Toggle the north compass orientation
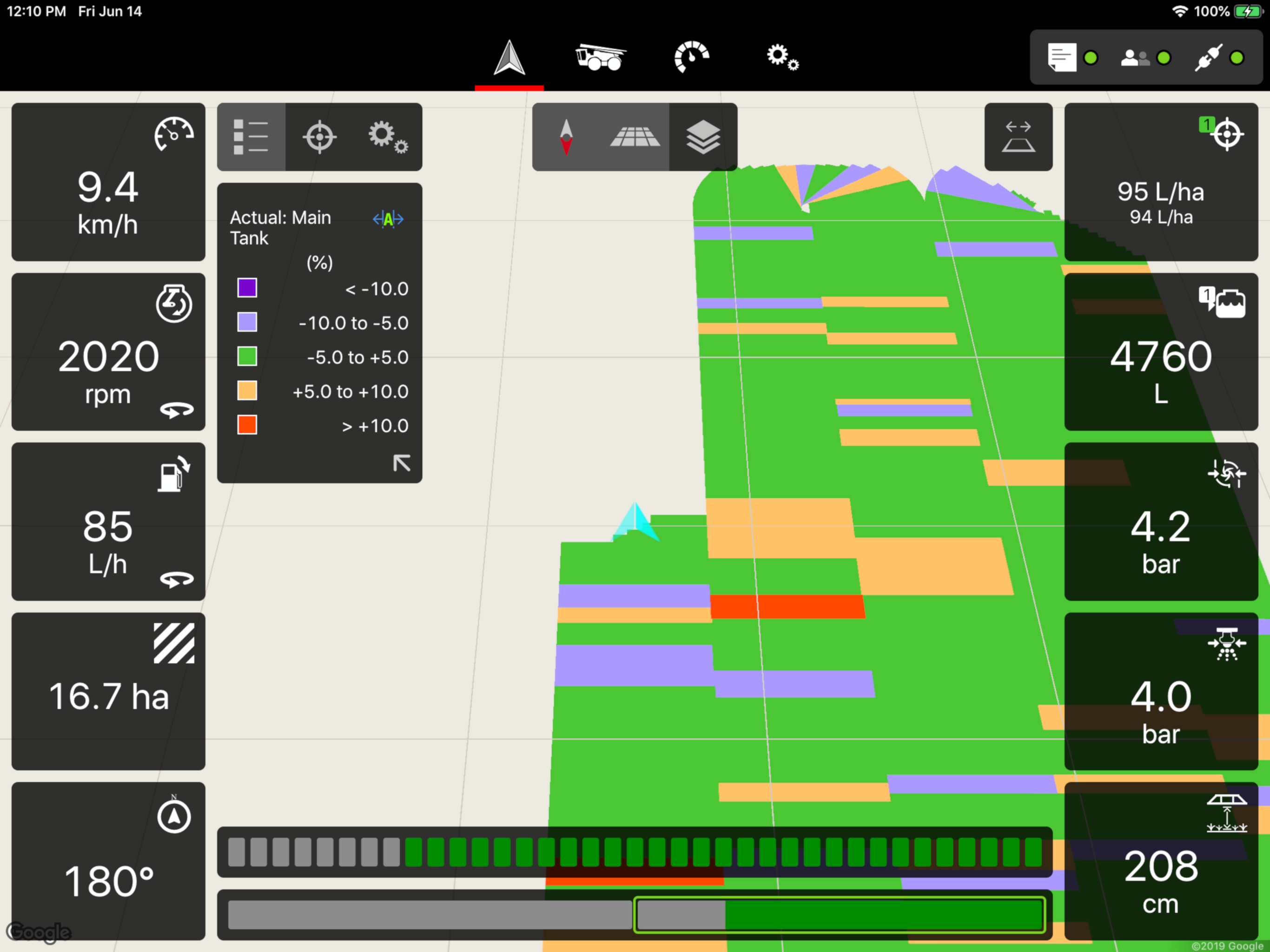This screenshot has width=1270, height=952. [566, 137]
